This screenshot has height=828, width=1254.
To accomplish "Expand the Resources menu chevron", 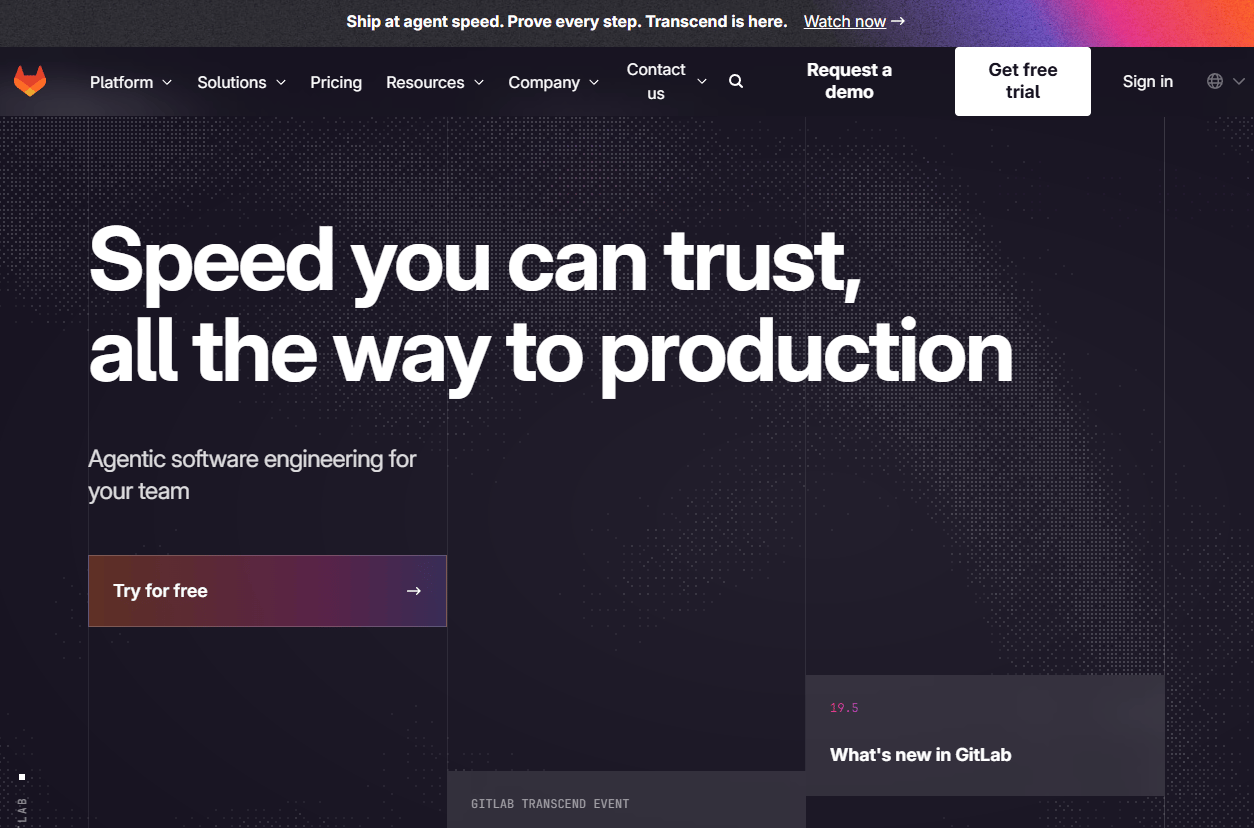I will tap(479, 83).
